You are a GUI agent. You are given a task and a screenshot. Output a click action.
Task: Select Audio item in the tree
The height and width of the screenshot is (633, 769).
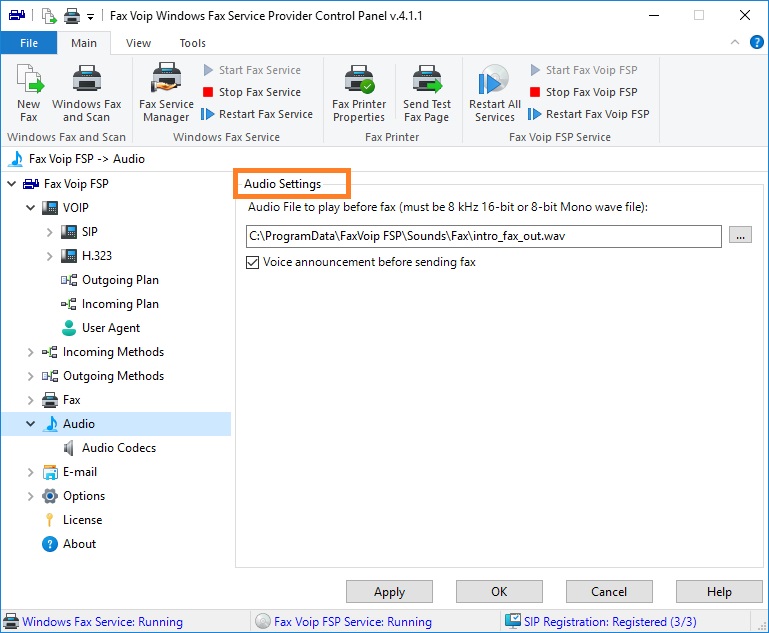[78, 424]
